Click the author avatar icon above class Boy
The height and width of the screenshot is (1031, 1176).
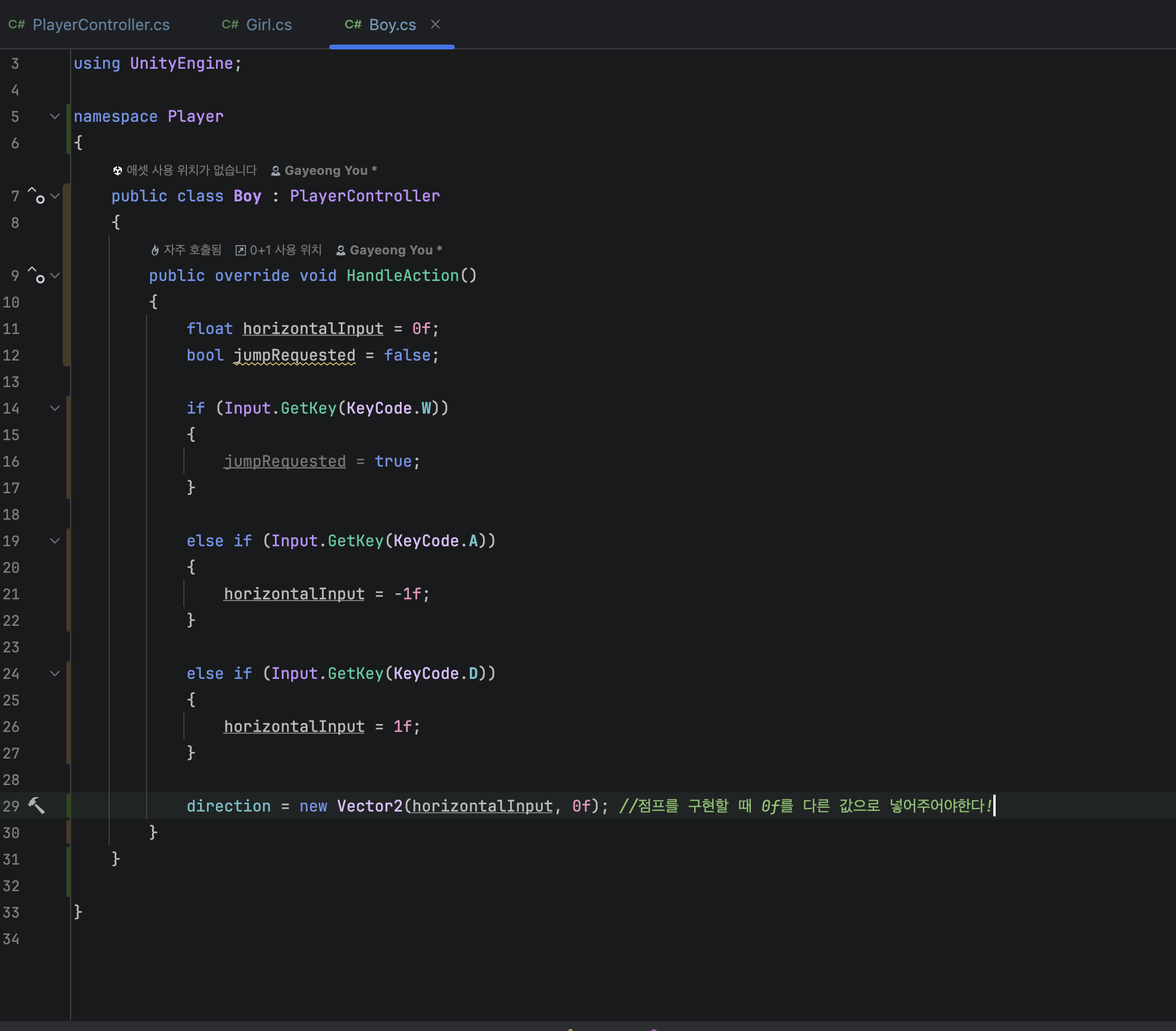pos(276,171)
